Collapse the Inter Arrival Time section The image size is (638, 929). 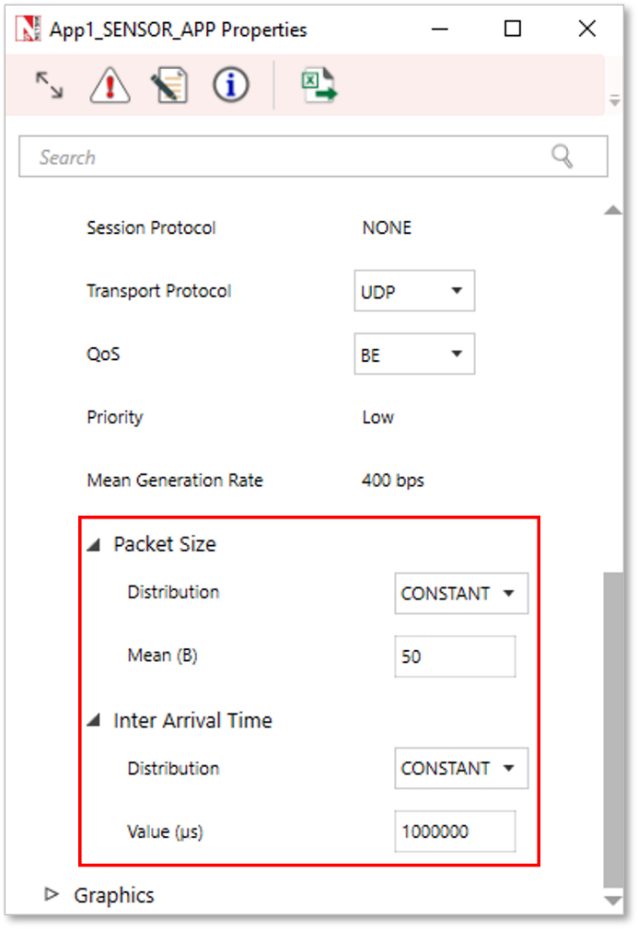pos(93,721)
